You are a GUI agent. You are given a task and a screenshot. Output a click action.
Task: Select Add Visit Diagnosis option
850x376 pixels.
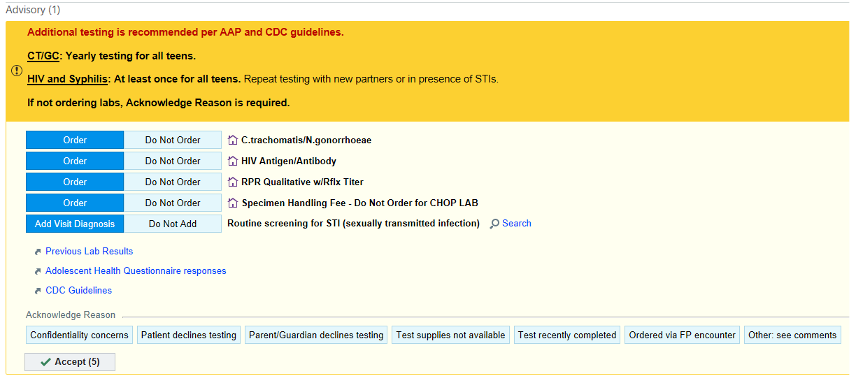[x=75, y=224]
